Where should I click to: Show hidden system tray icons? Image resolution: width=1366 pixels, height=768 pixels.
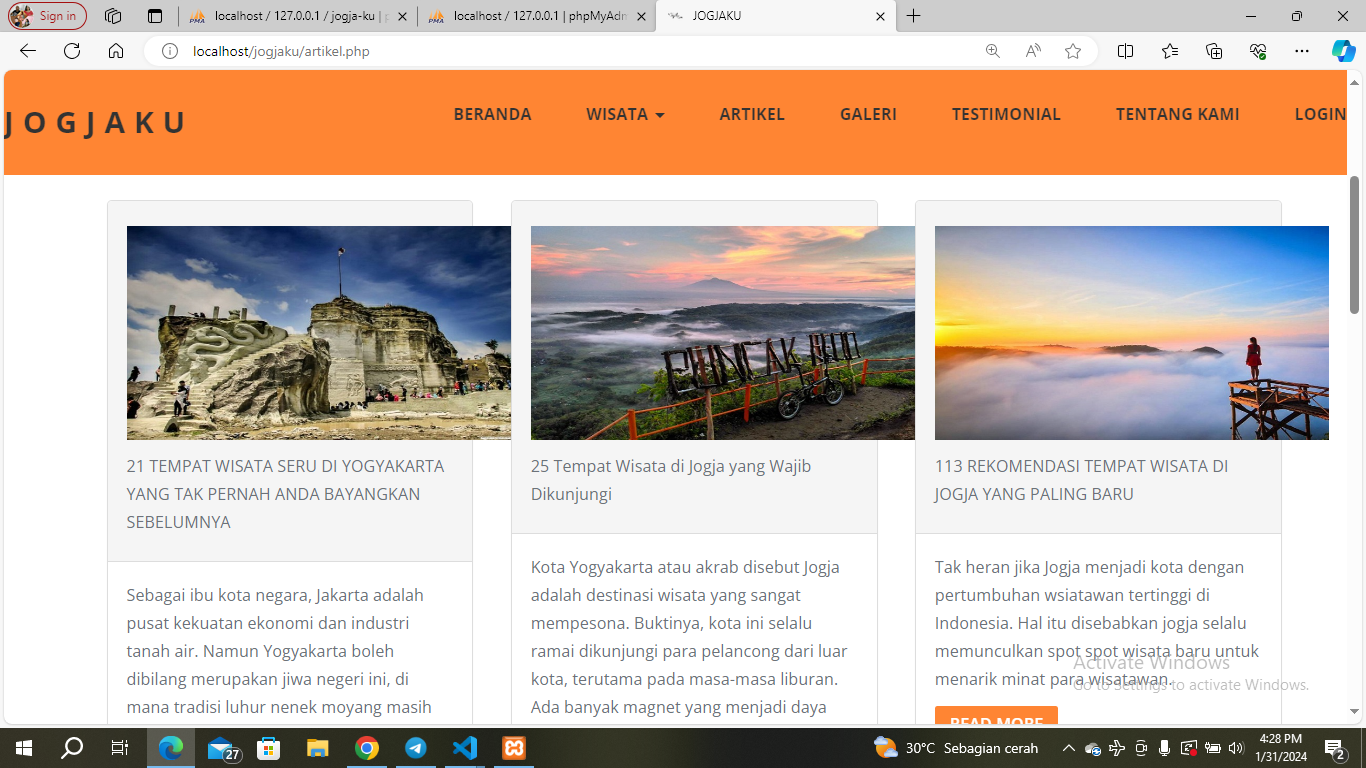tap(1068, 748)
